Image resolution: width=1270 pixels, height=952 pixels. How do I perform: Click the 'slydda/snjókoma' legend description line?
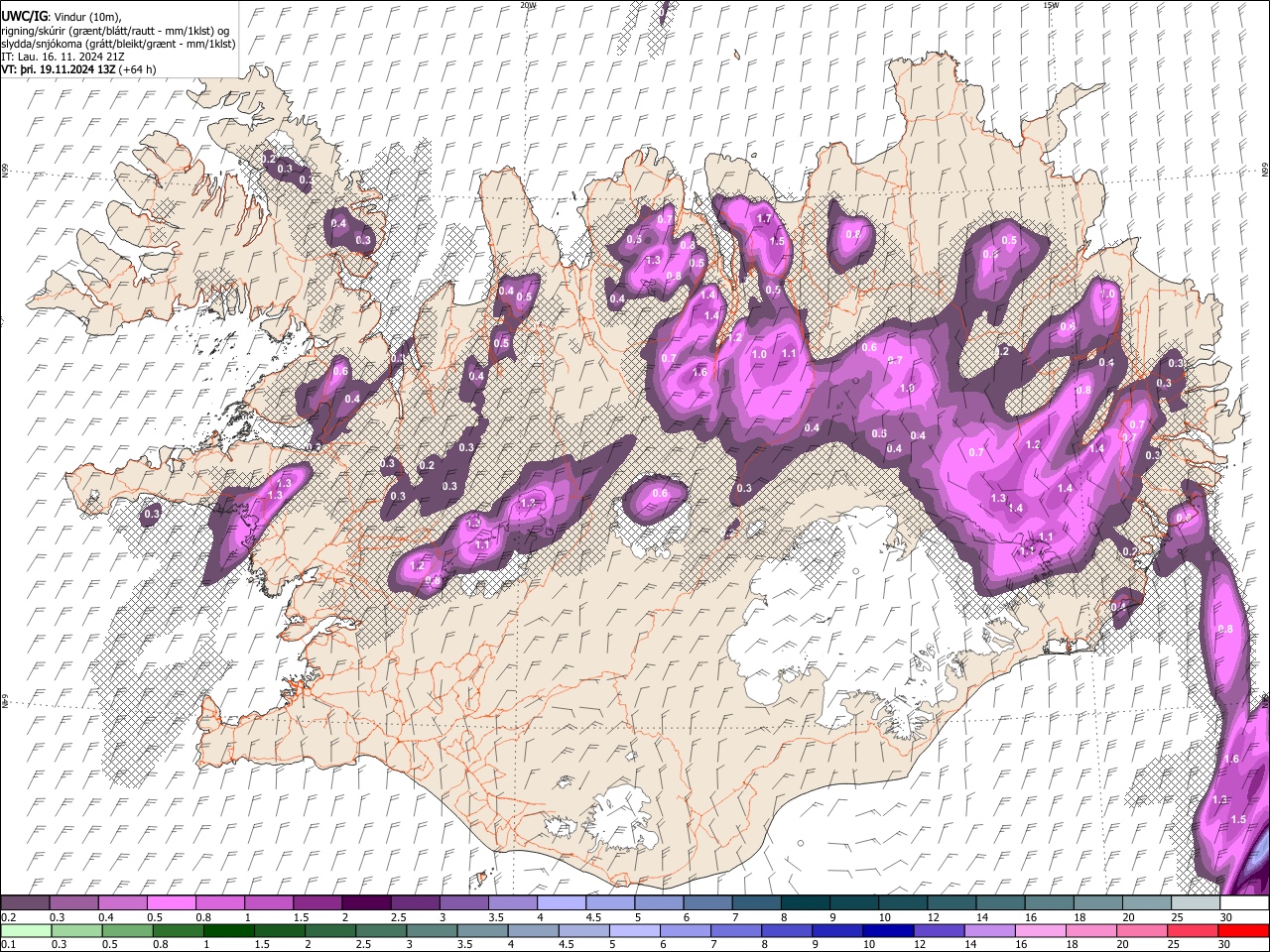(118, 44)
